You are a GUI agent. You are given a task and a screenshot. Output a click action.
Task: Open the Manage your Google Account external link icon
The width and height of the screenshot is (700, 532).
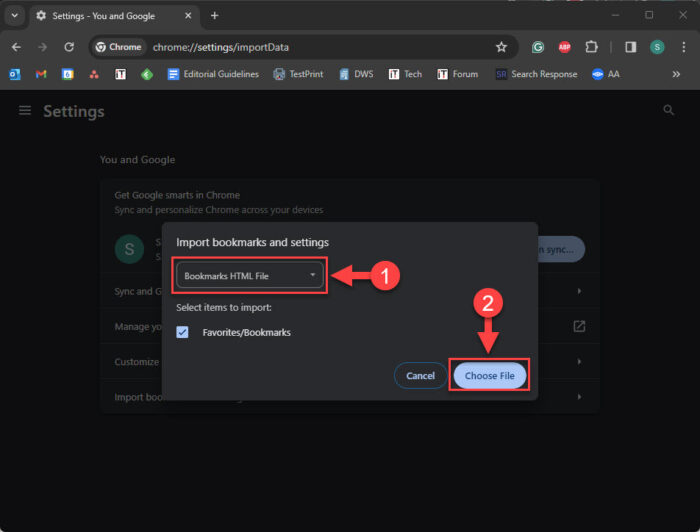[x=579, y=326]
